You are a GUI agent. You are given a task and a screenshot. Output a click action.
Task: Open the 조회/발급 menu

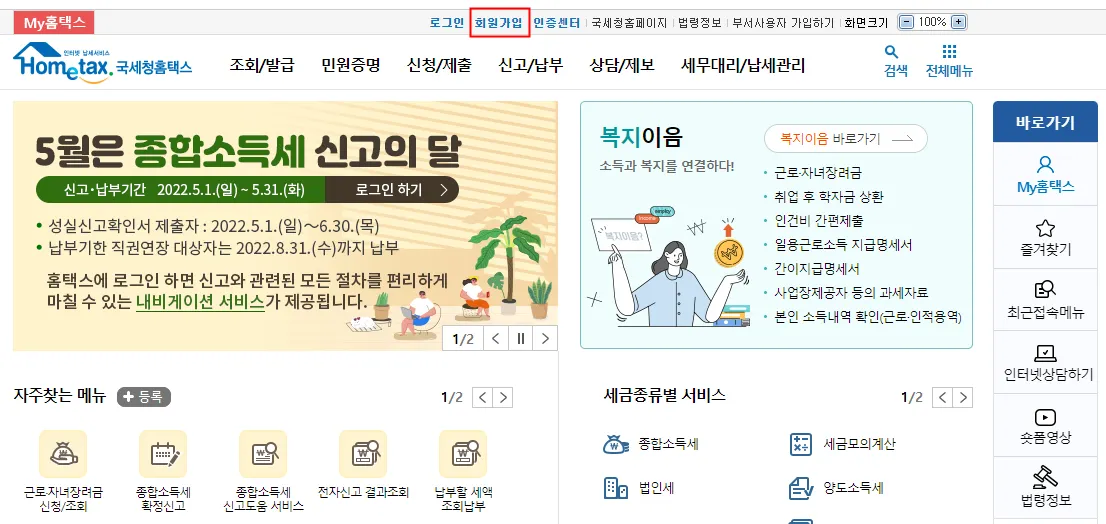[262, 66]
